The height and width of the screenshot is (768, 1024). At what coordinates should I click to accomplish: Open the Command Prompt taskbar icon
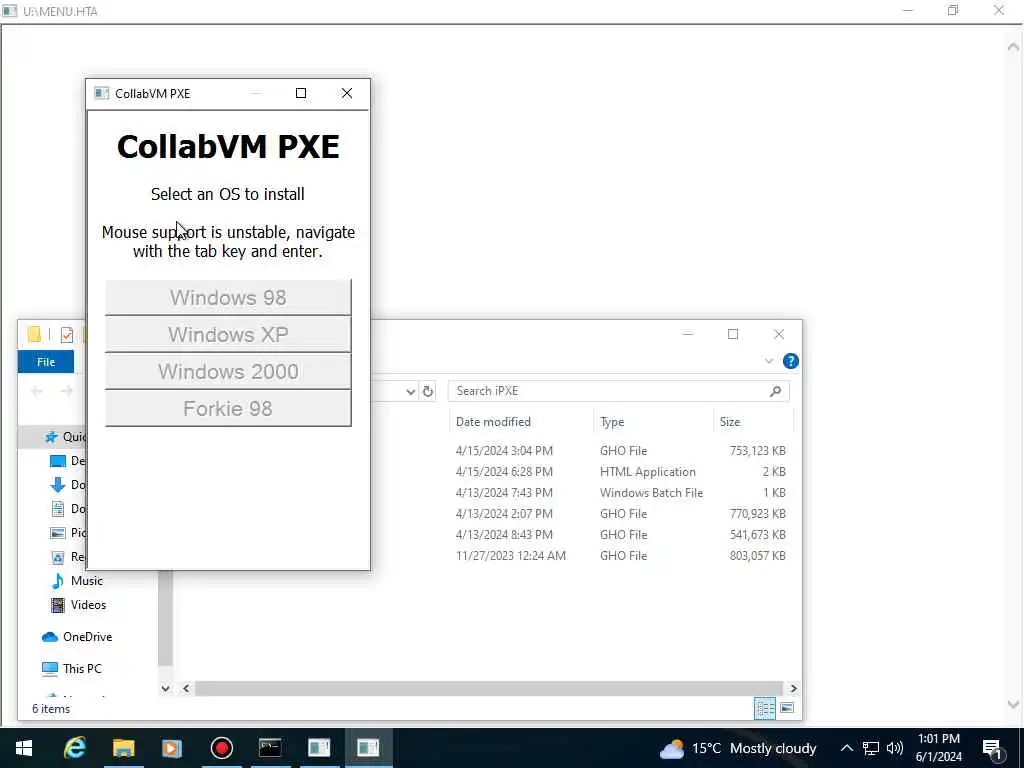point(270,748)
